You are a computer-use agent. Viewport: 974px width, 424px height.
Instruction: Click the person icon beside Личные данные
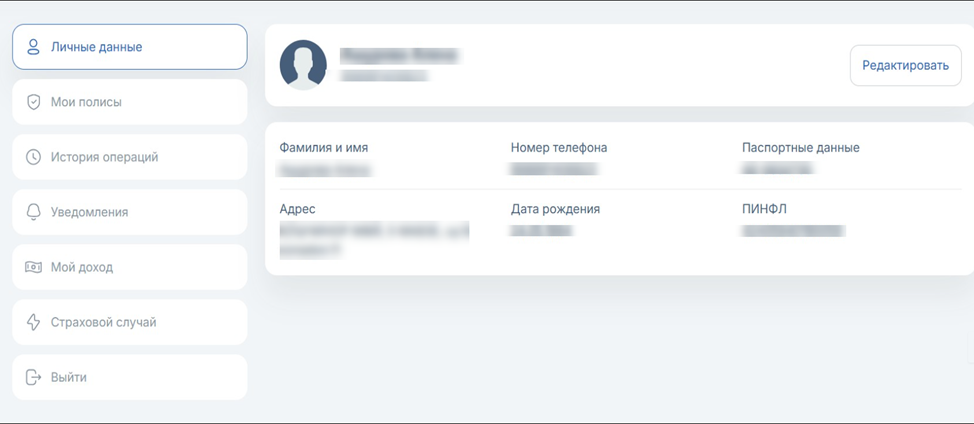pos(33,47)
